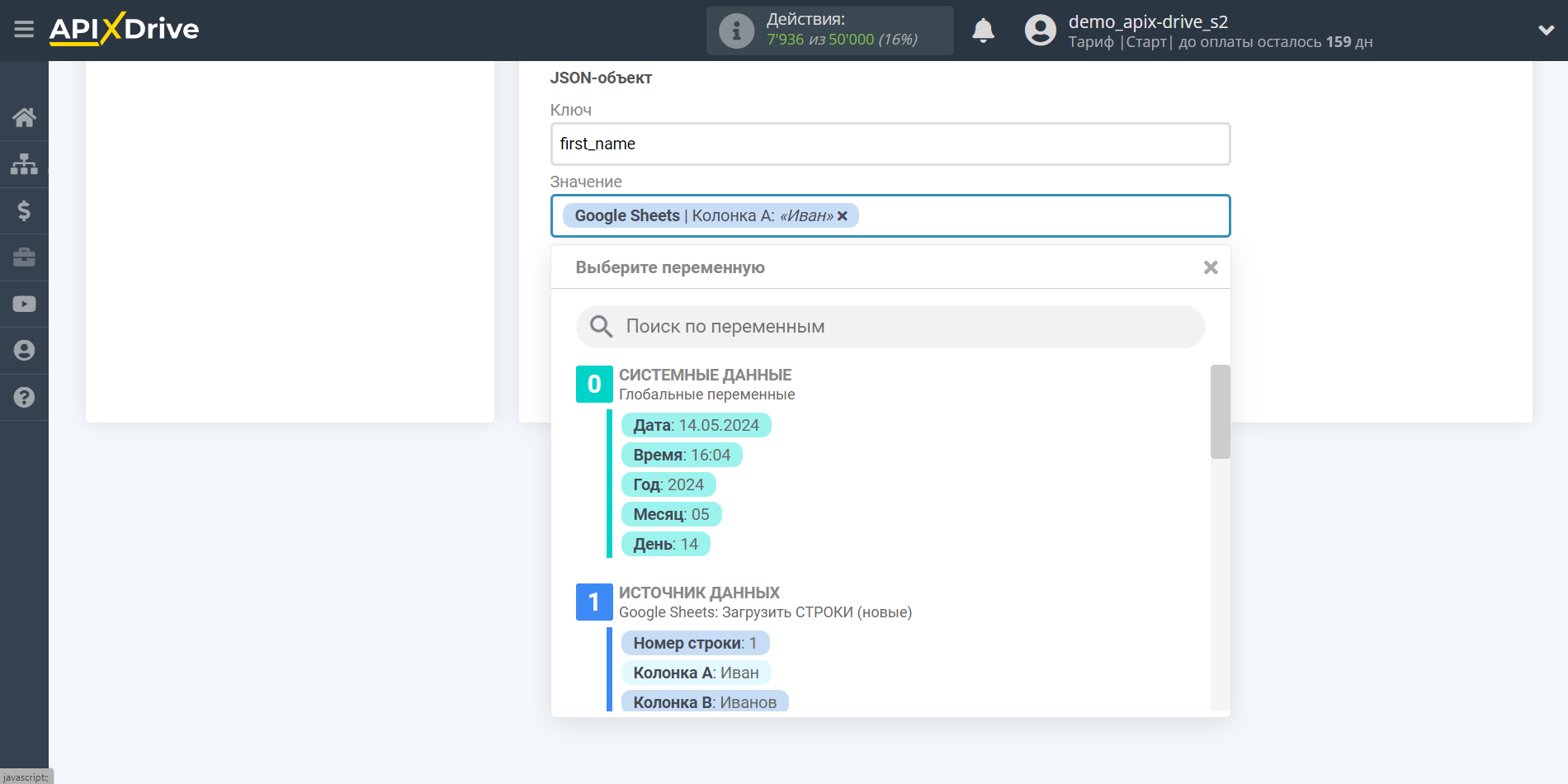This screenshot has height=784, width=1568.
Task: Select the Номер строки: 1 variable
Action: pos(695,644)
